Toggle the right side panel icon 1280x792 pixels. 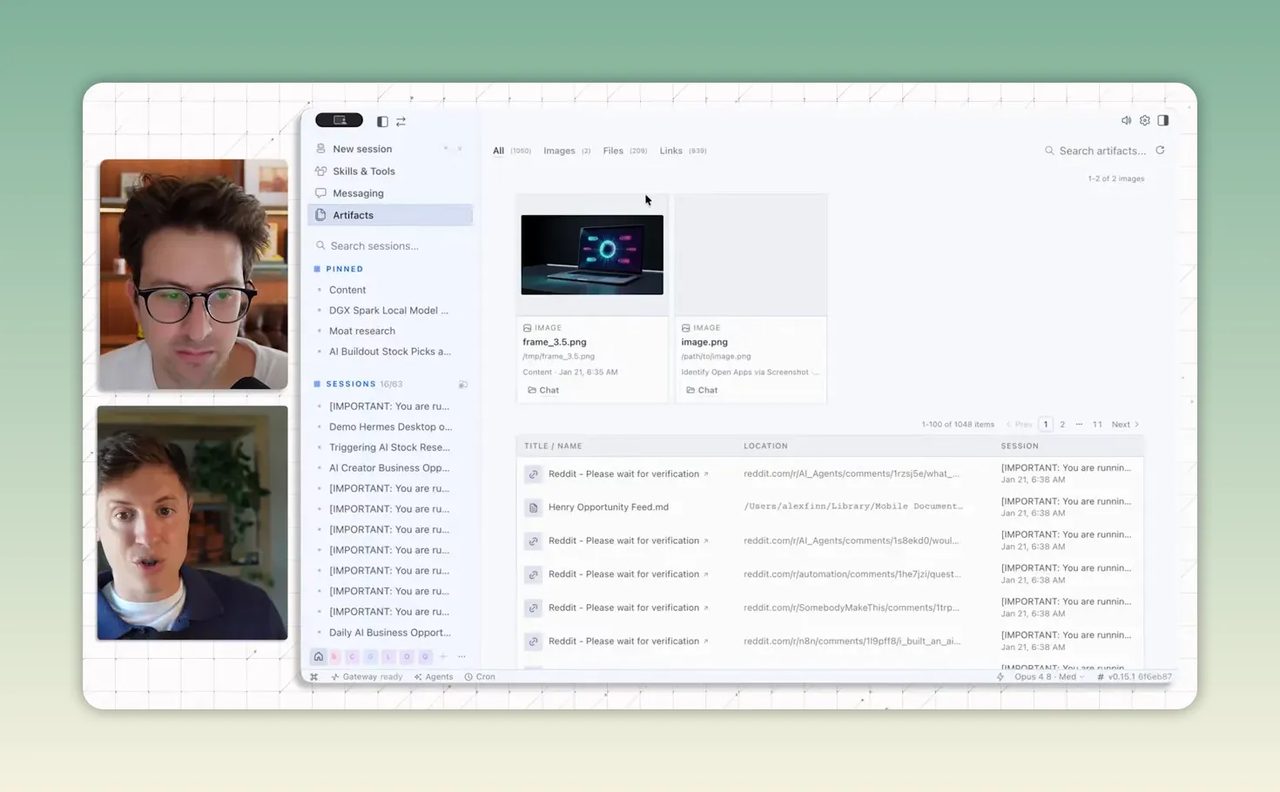pyautogui.click(x=1163, y=120)
